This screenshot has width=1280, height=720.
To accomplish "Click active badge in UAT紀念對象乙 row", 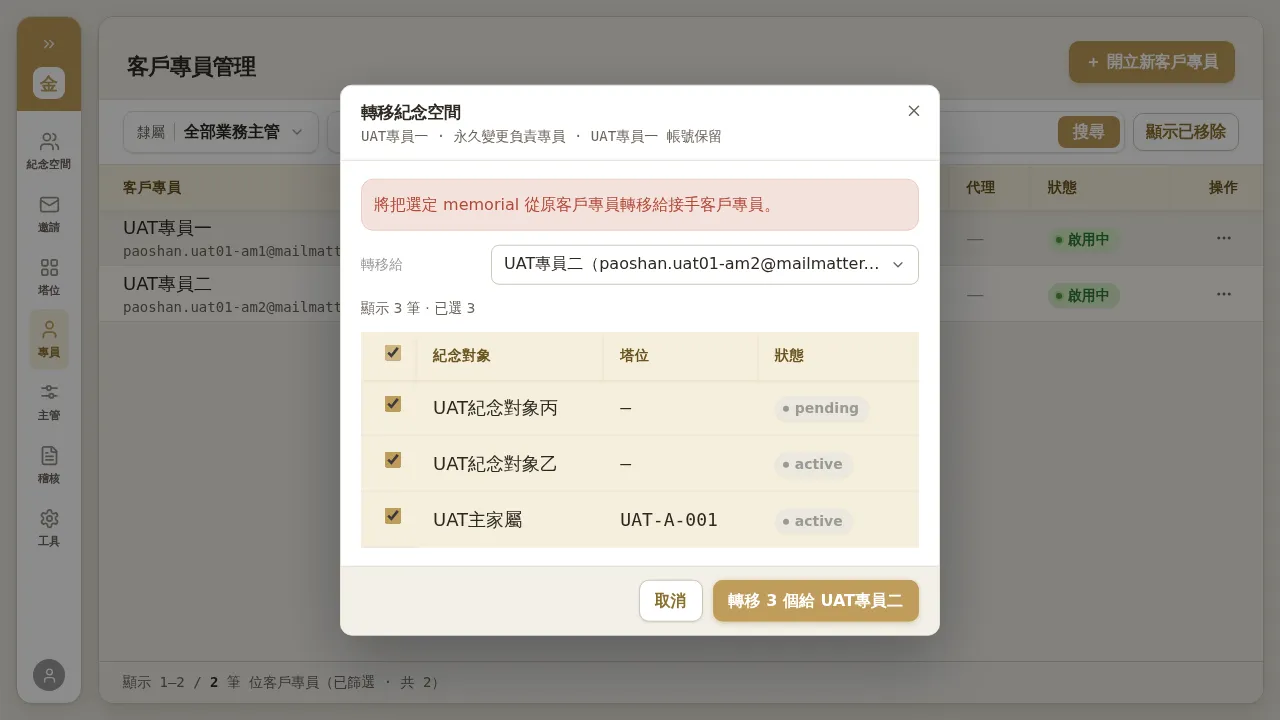I will (x=813, y=464).
